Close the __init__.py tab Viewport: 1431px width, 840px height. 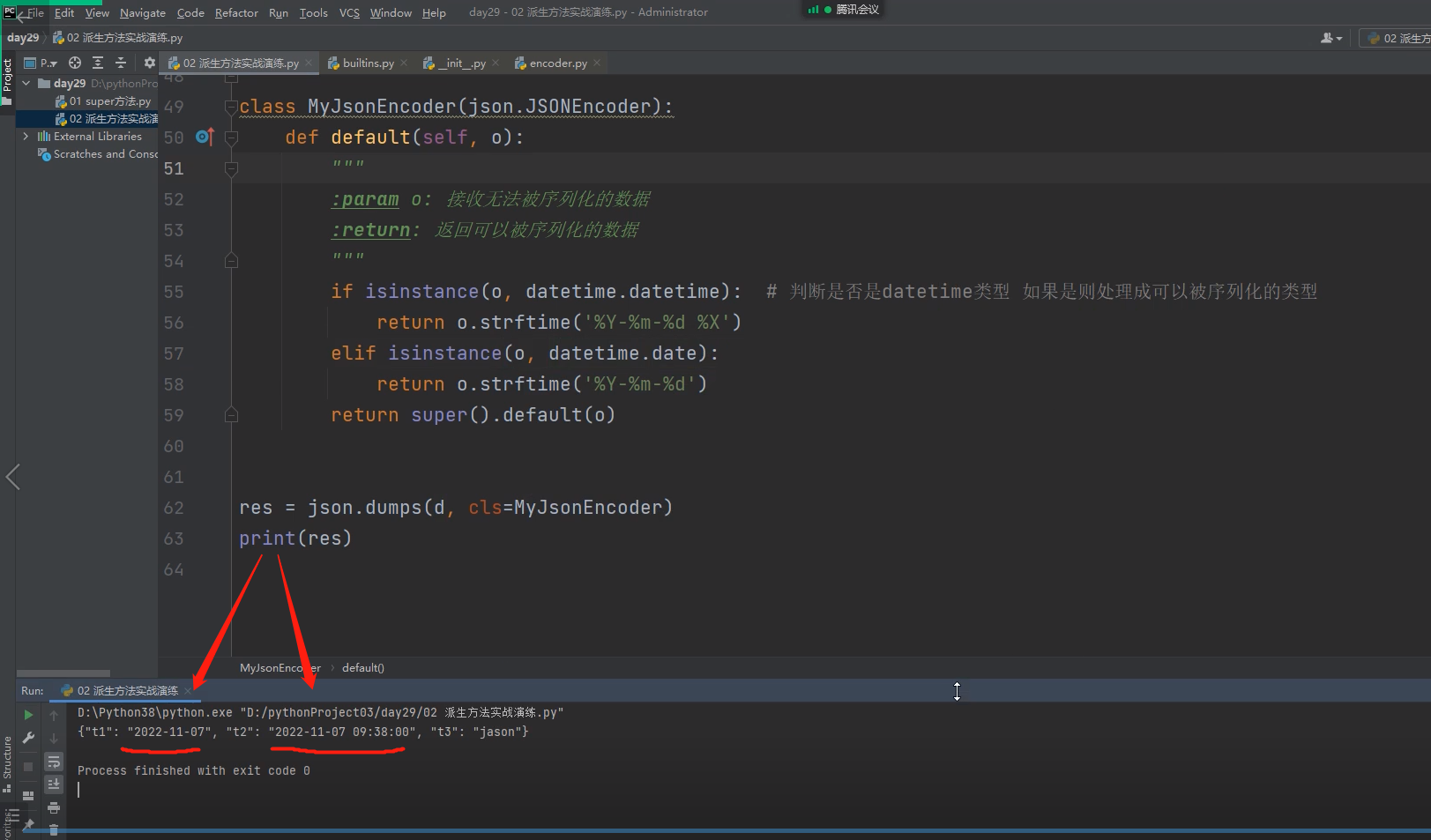pyautogui.click(x=496, y=63)
